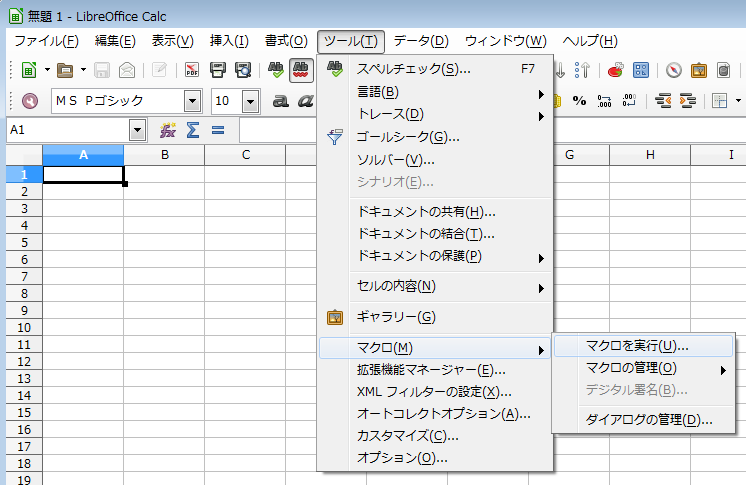
Task: Open the Borders dropdown arrow
Action: click(x=738, y=101)
